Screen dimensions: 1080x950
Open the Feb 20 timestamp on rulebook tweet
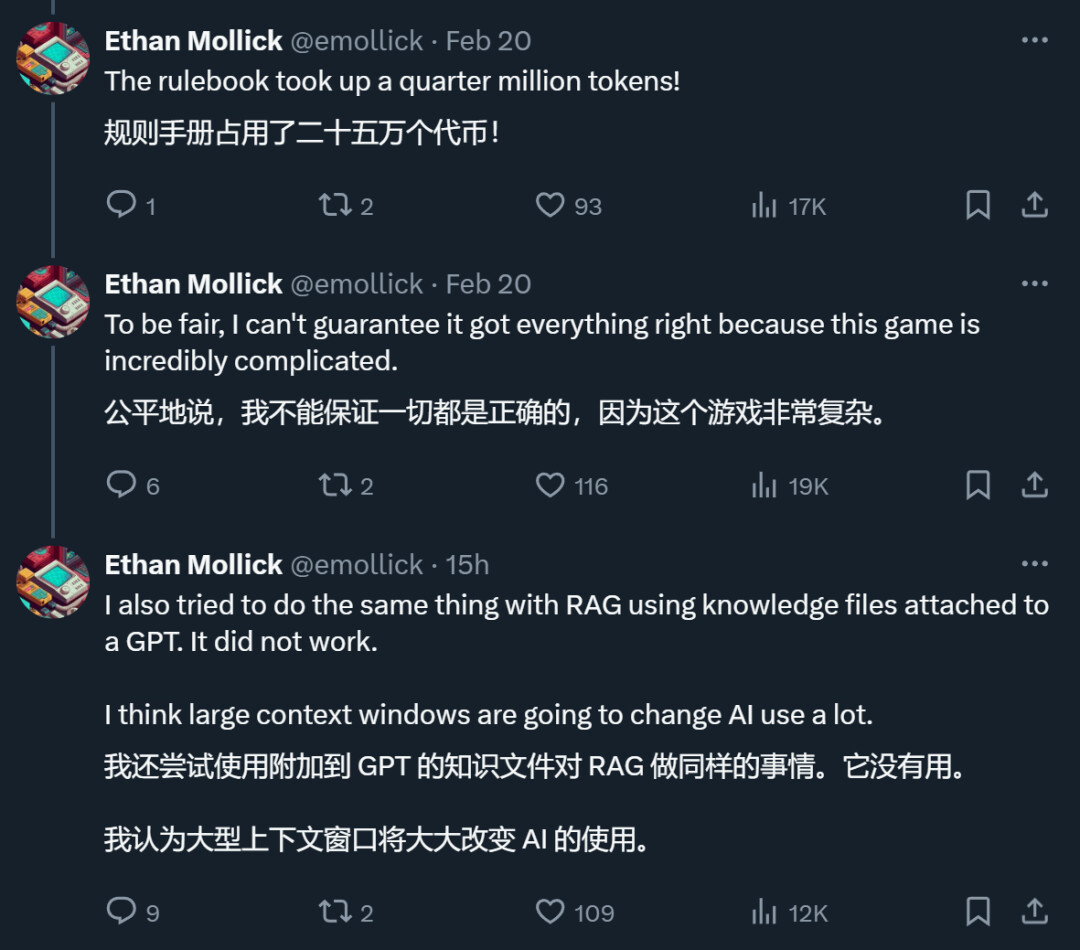(x=488, y=41)
